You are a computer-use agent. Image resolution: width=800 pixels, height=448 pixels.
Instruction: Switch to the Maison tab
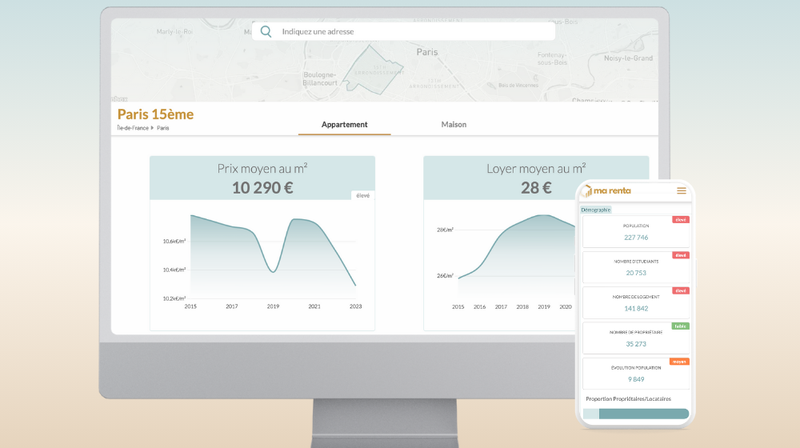(453, 125)
